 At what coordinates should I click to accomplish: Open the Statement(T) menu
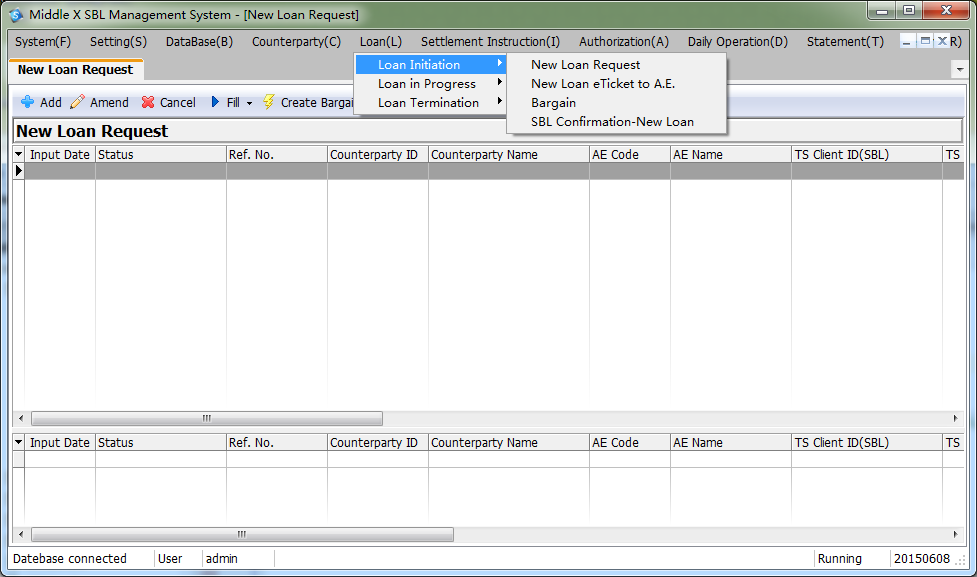pyautogui.click(x=846, y=42)
